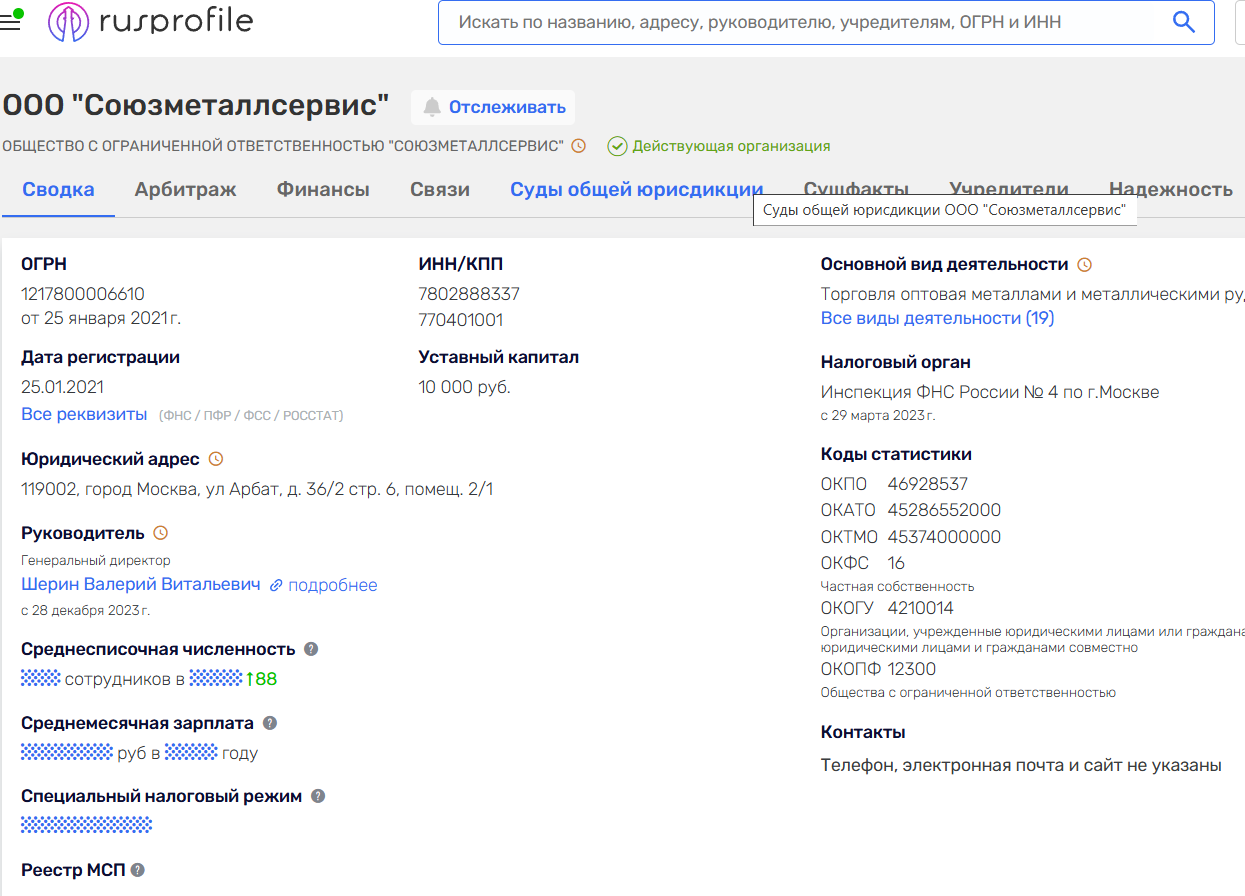The width and height of the screenshot is (1245, 896).
Task: Switch to the Сводка tab
Action: click(x=58, y=189)
